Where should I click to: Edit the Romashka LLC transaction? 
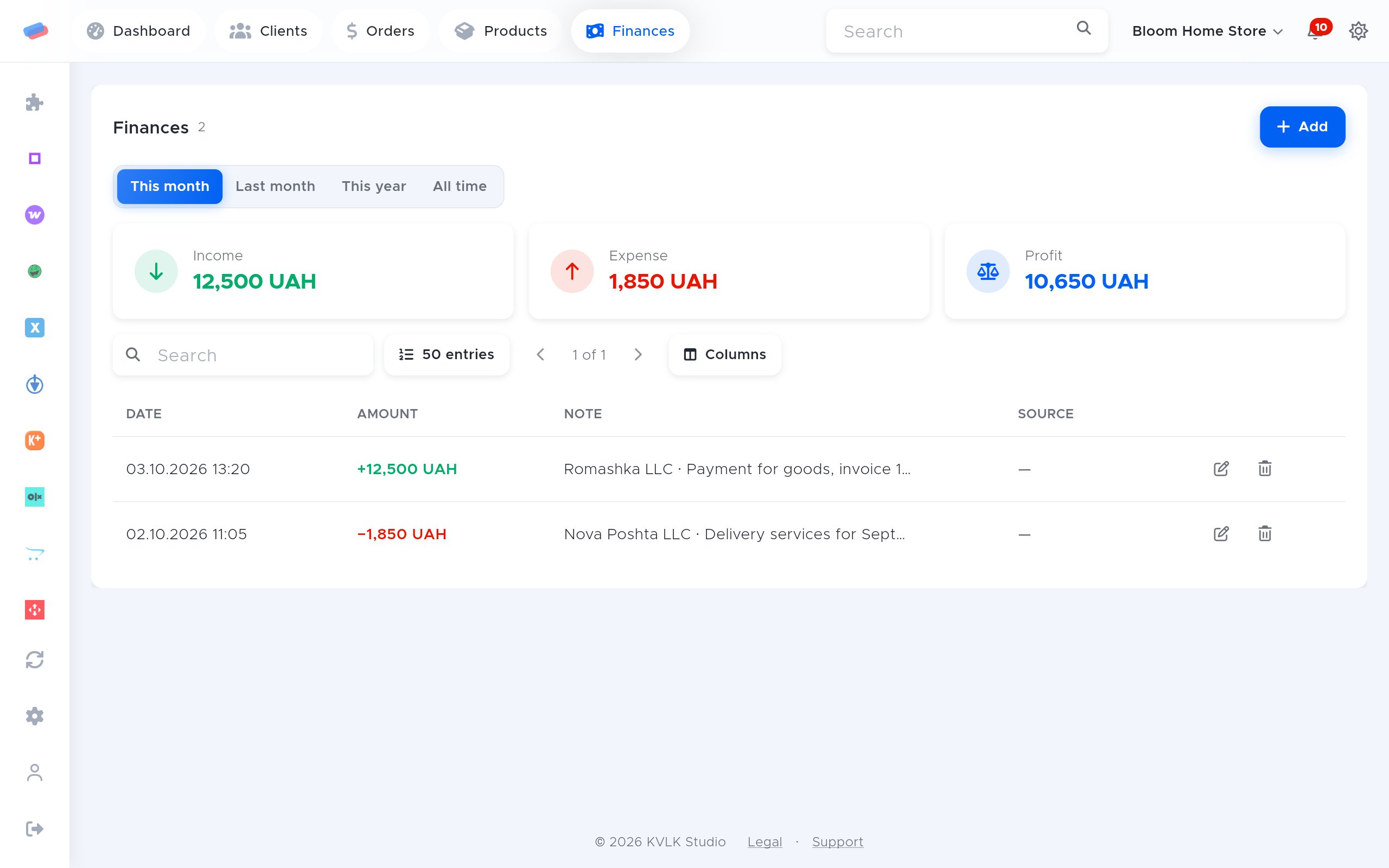pyautogui.click(x=1221, y=469)
